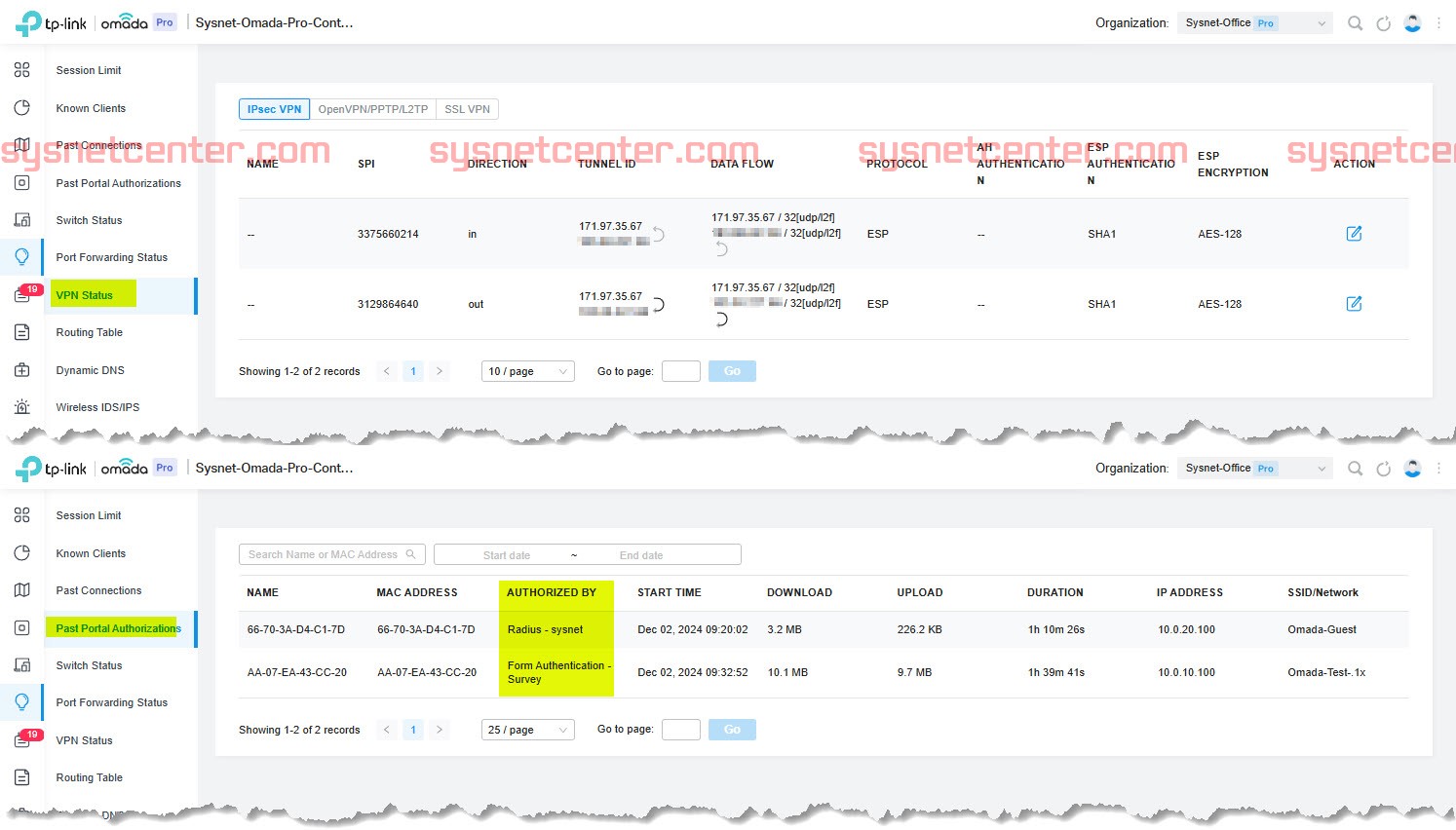Click the DURATION column header

(1055, 592)
